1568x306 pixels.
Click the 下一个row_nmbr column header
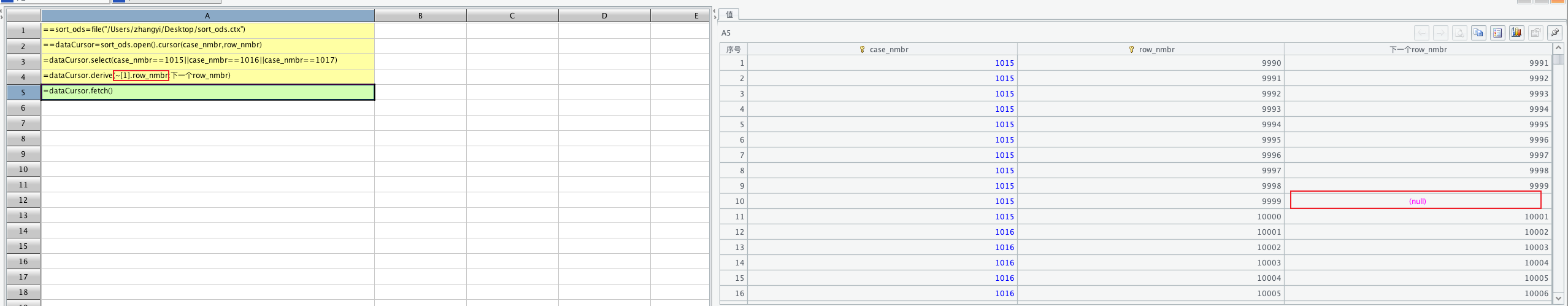tap(1418, 49)
